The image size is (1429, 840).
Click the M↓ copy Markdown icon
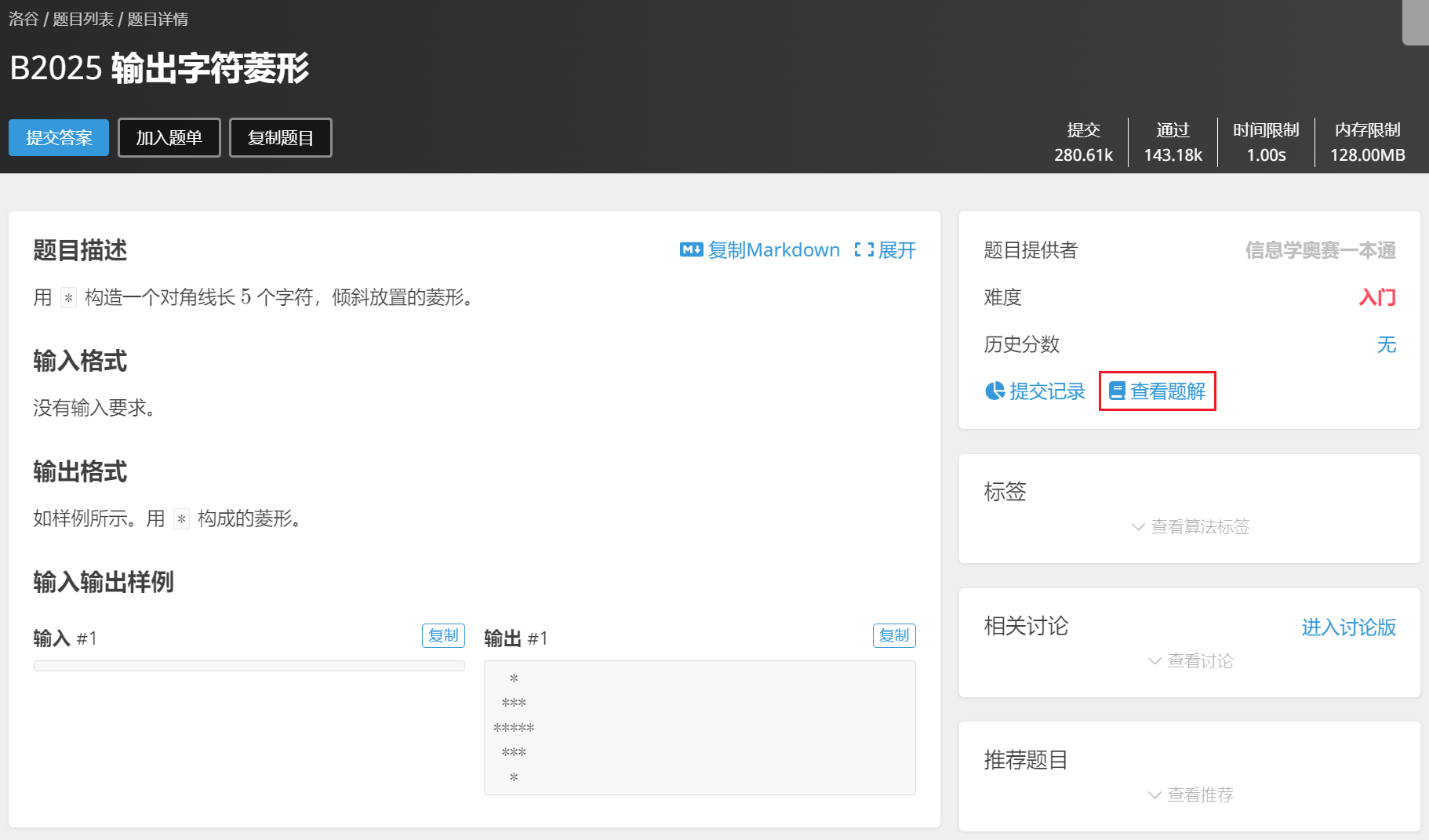(690, 249)
